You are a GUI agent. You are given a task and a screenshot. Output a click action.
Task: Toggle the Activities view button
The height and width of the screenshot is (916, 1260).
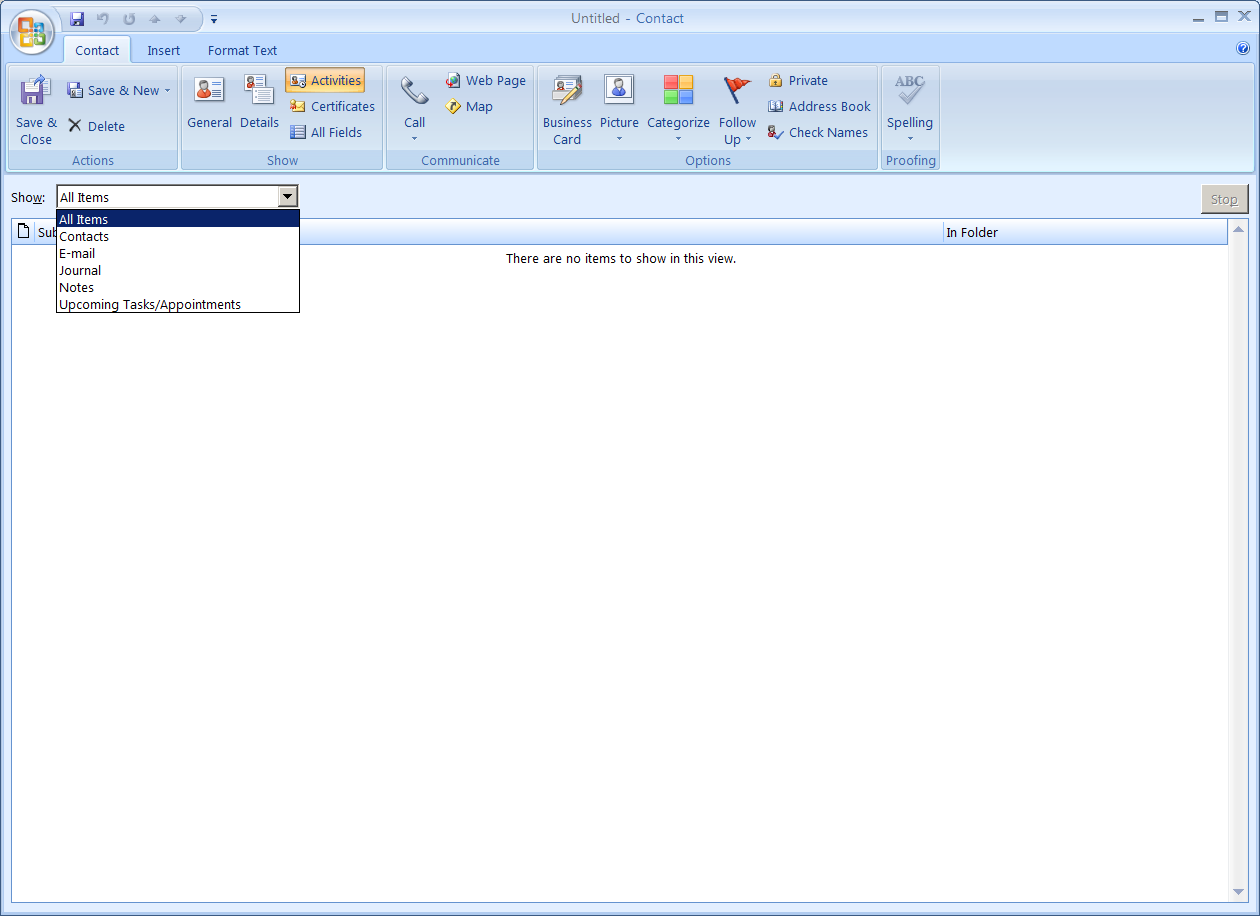click(x=325, y=80)
